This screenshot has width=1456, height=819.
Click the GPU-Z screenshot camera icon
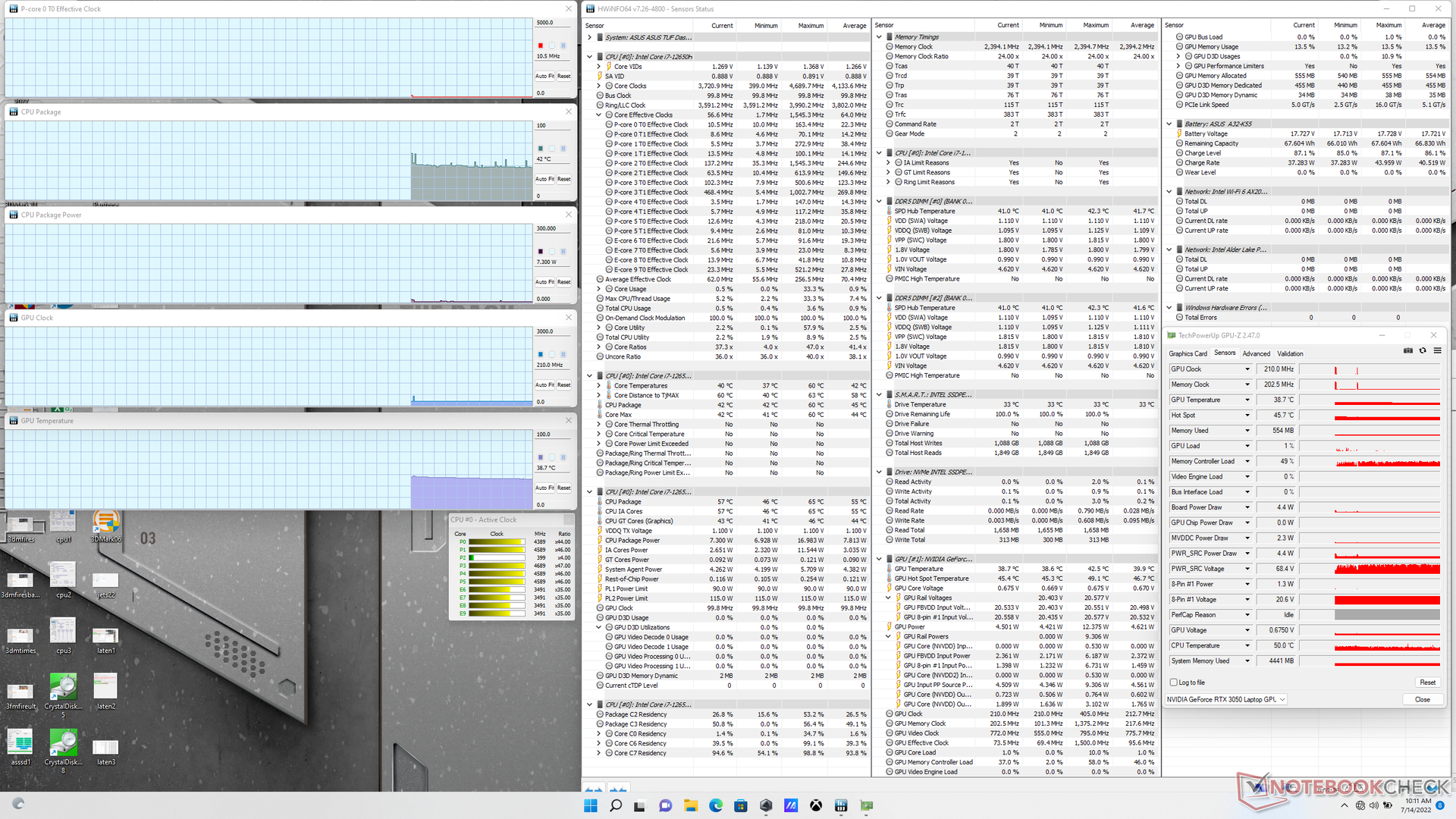point(1408,350)
